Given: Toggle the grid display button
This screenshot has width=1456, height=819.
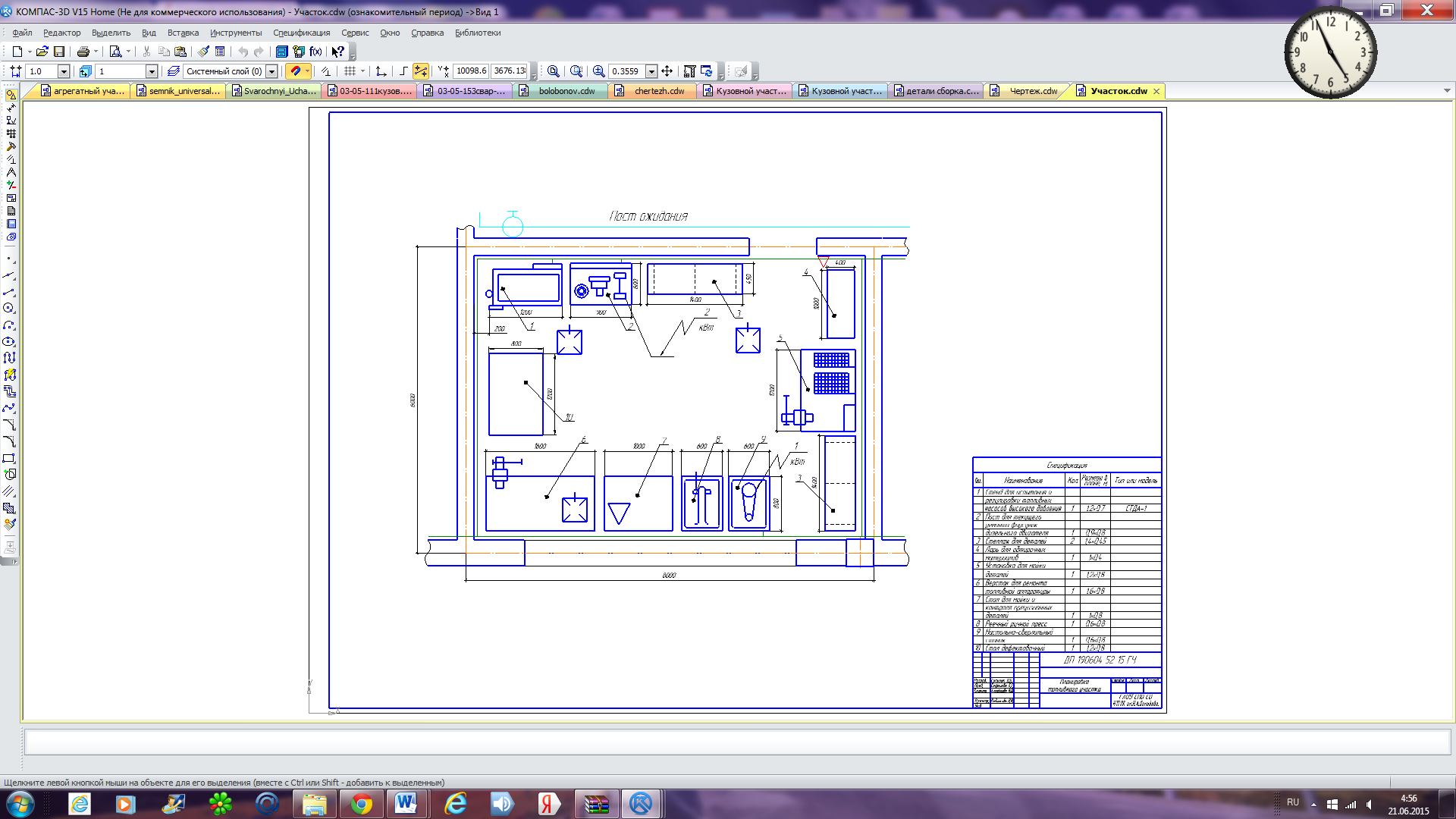Looking at the screenshot, I should 350,71.
